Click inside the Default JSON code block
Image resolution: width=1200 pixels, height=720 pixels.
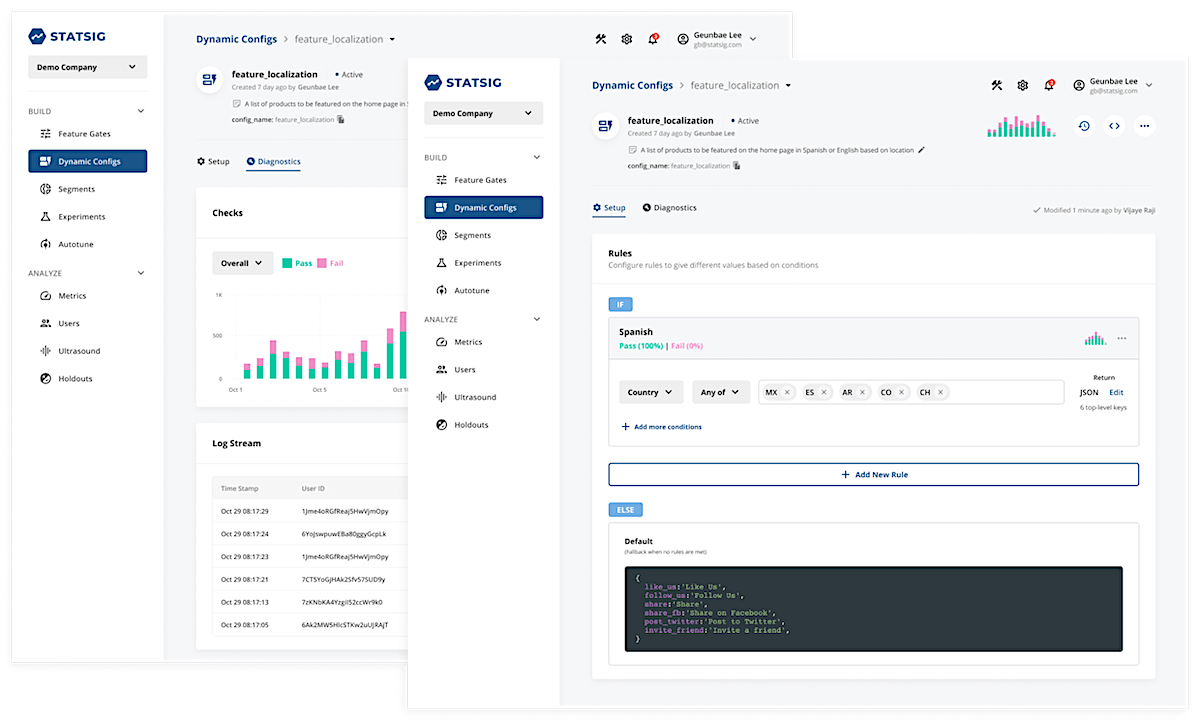pyautogui.click(x=873, y=609)
